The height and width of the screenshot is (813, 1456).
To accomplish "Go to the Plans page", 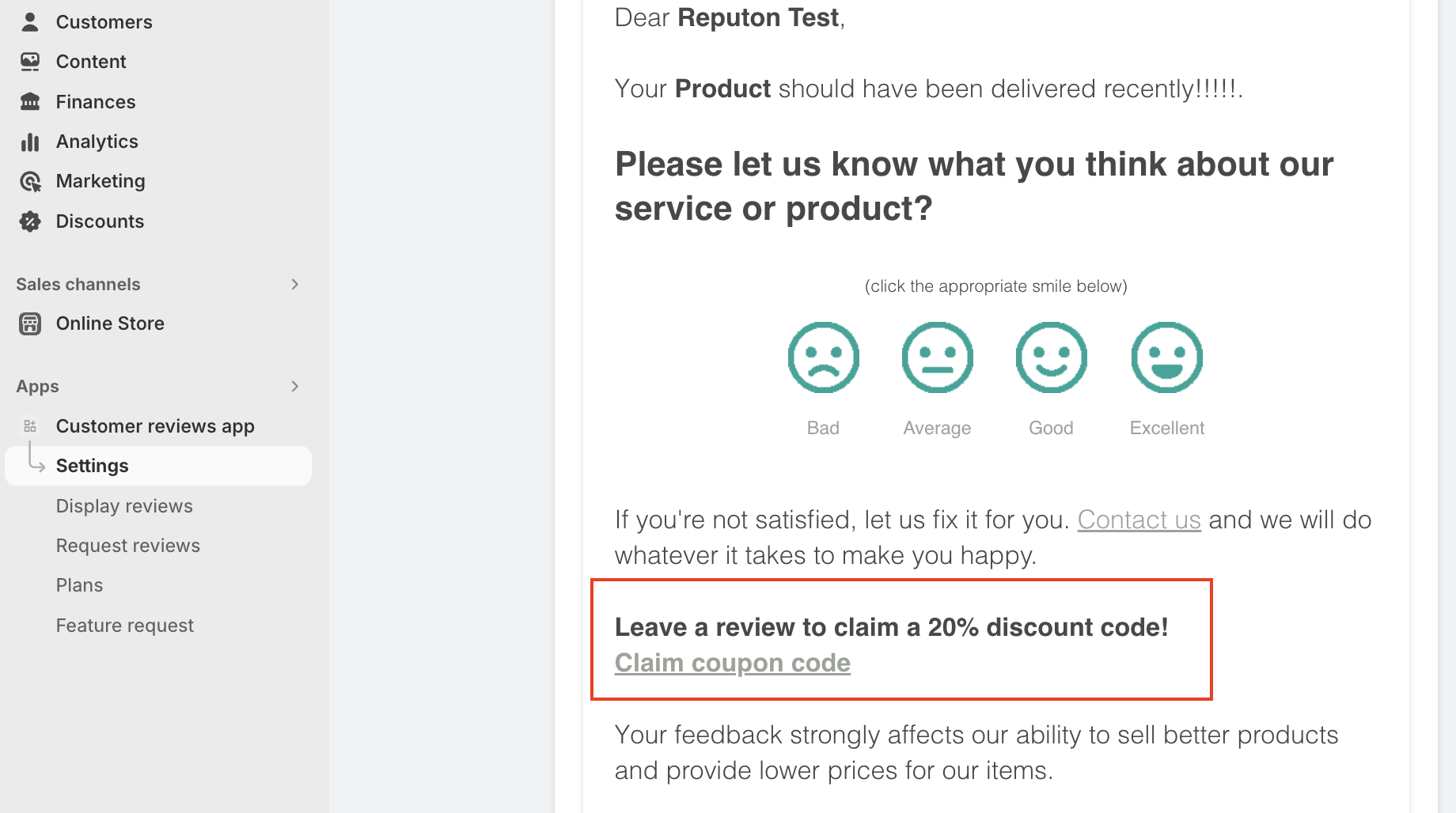I will click(79, 585).
